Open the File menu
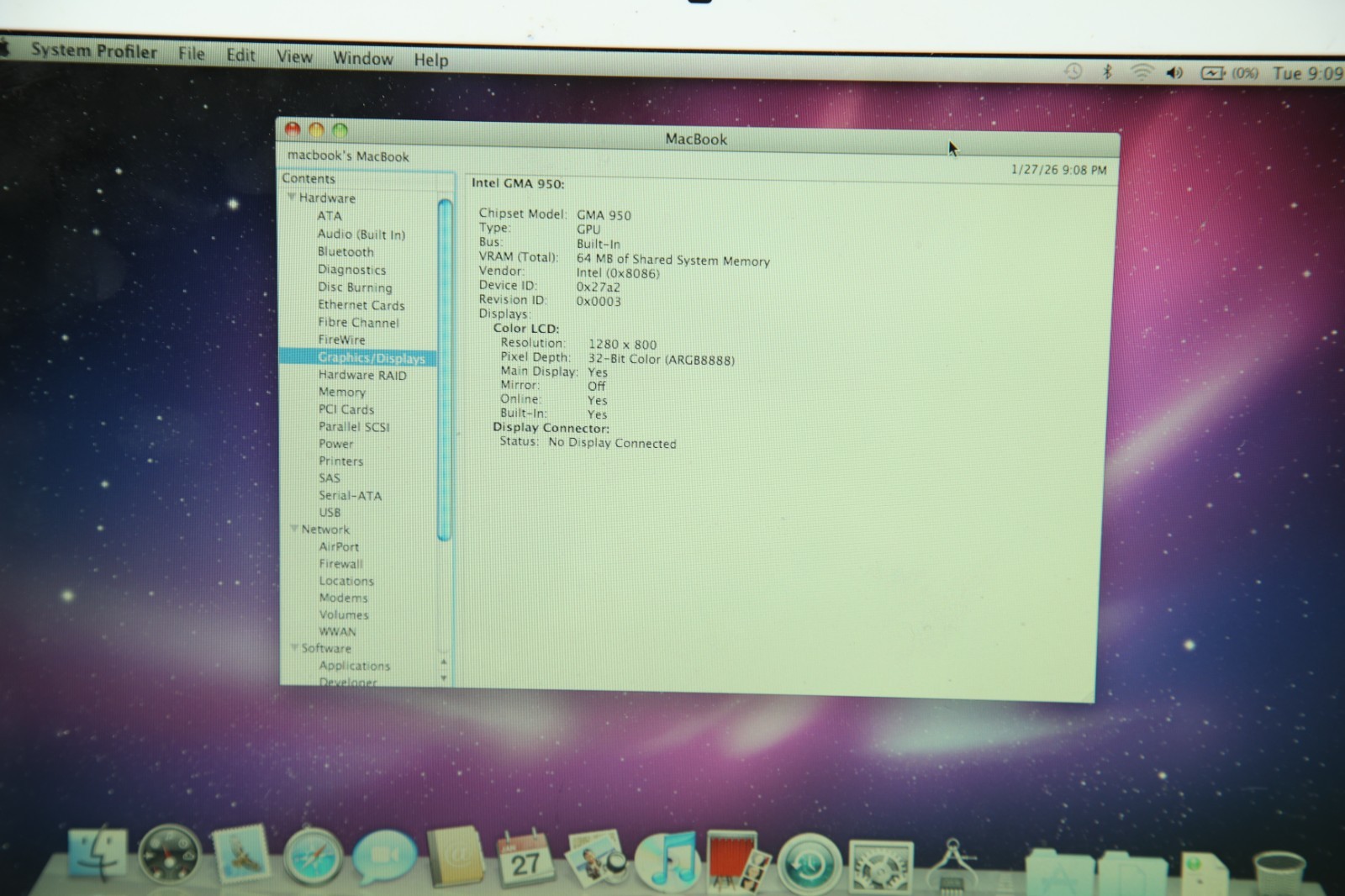The height and width of the screenshot is (896, 1345). click(191, 53)
